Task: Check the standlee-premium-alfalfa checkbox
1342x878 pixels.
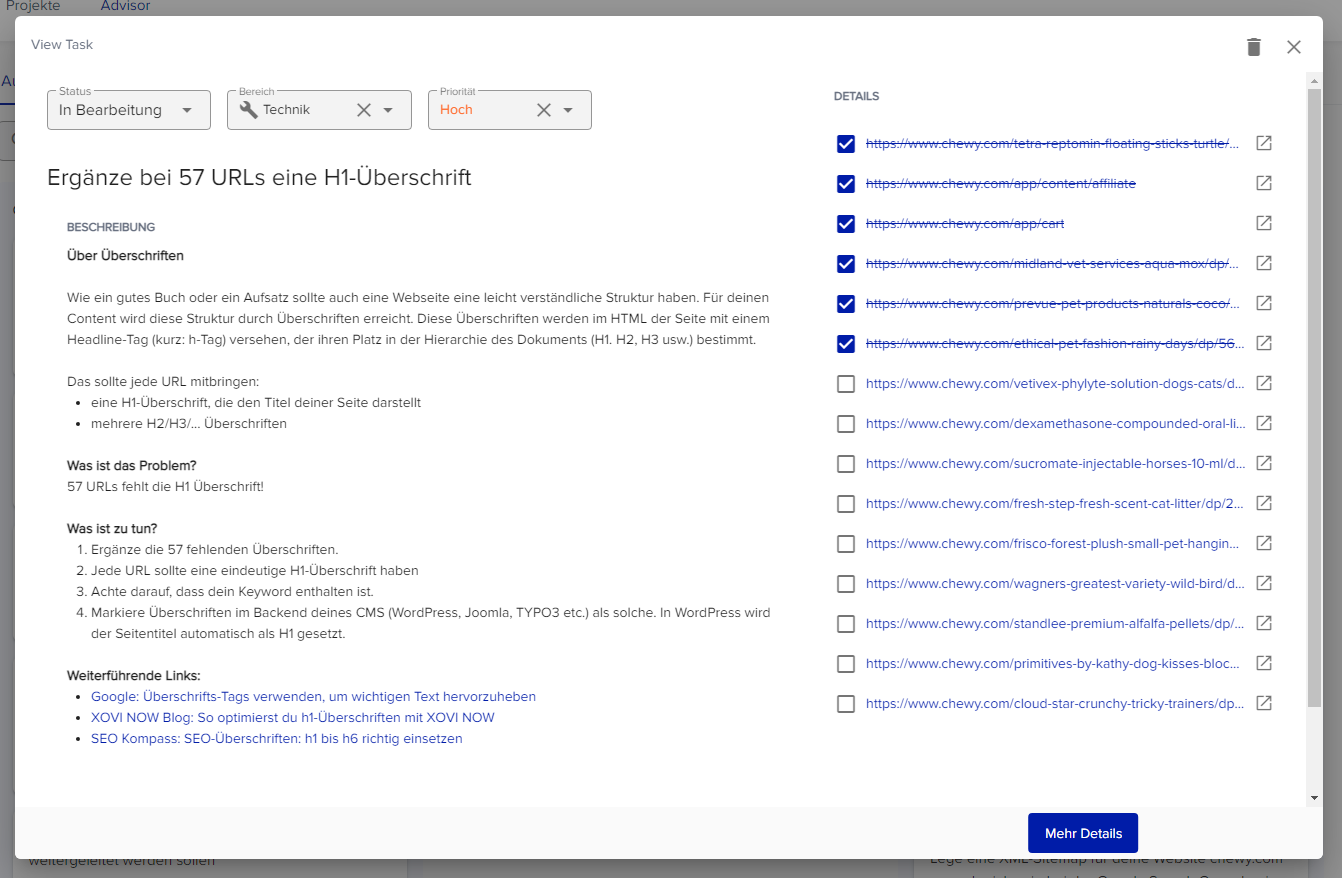Action: [846, 624]
